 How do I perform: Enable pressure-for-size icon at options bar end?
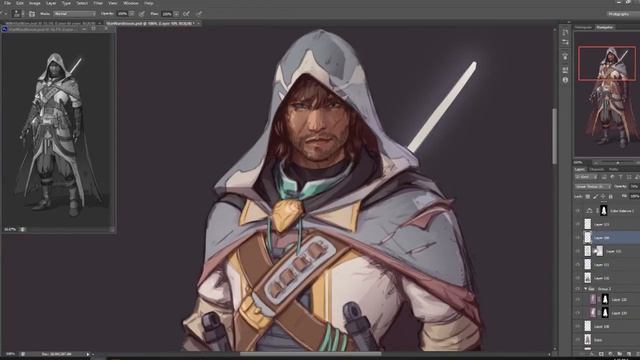click(199, 13)
